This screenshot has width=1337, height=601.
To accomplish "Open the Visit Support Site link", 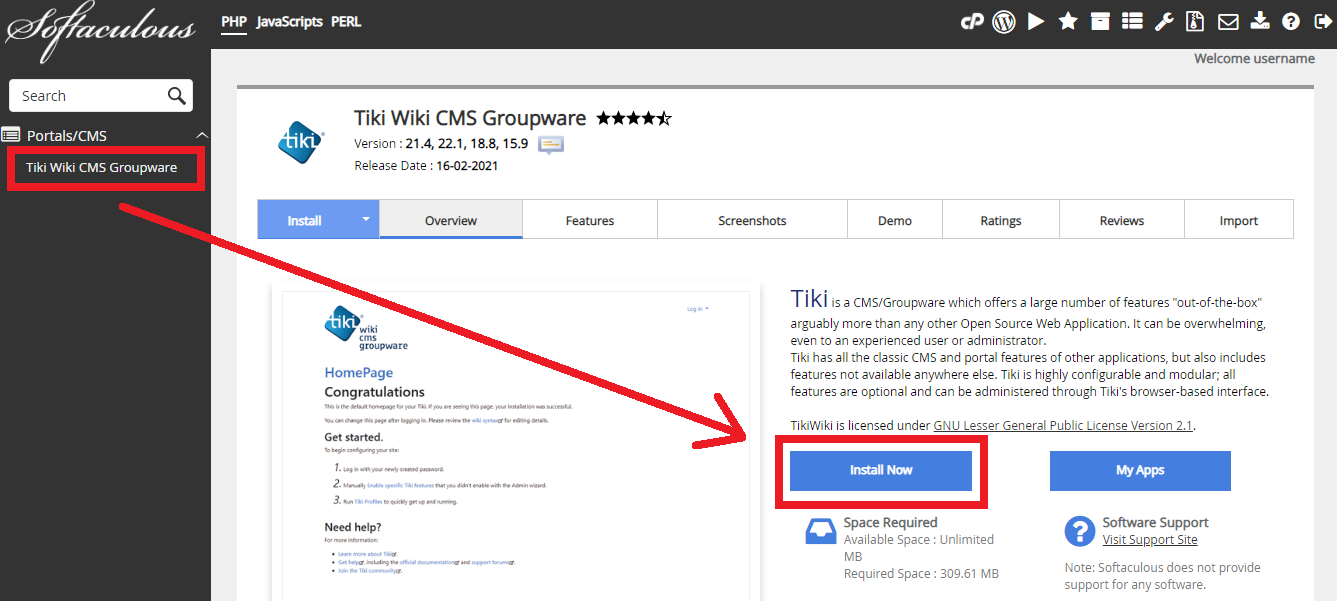I will point(1149,540).
